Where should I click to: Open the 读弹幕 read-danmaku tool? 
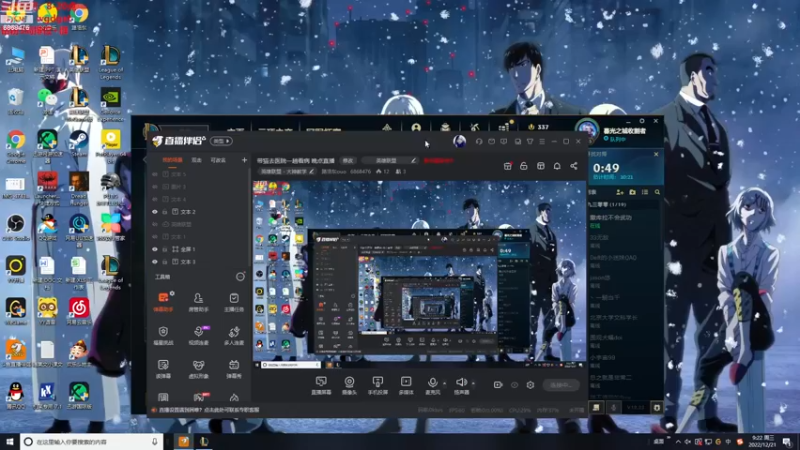[163, 368]
